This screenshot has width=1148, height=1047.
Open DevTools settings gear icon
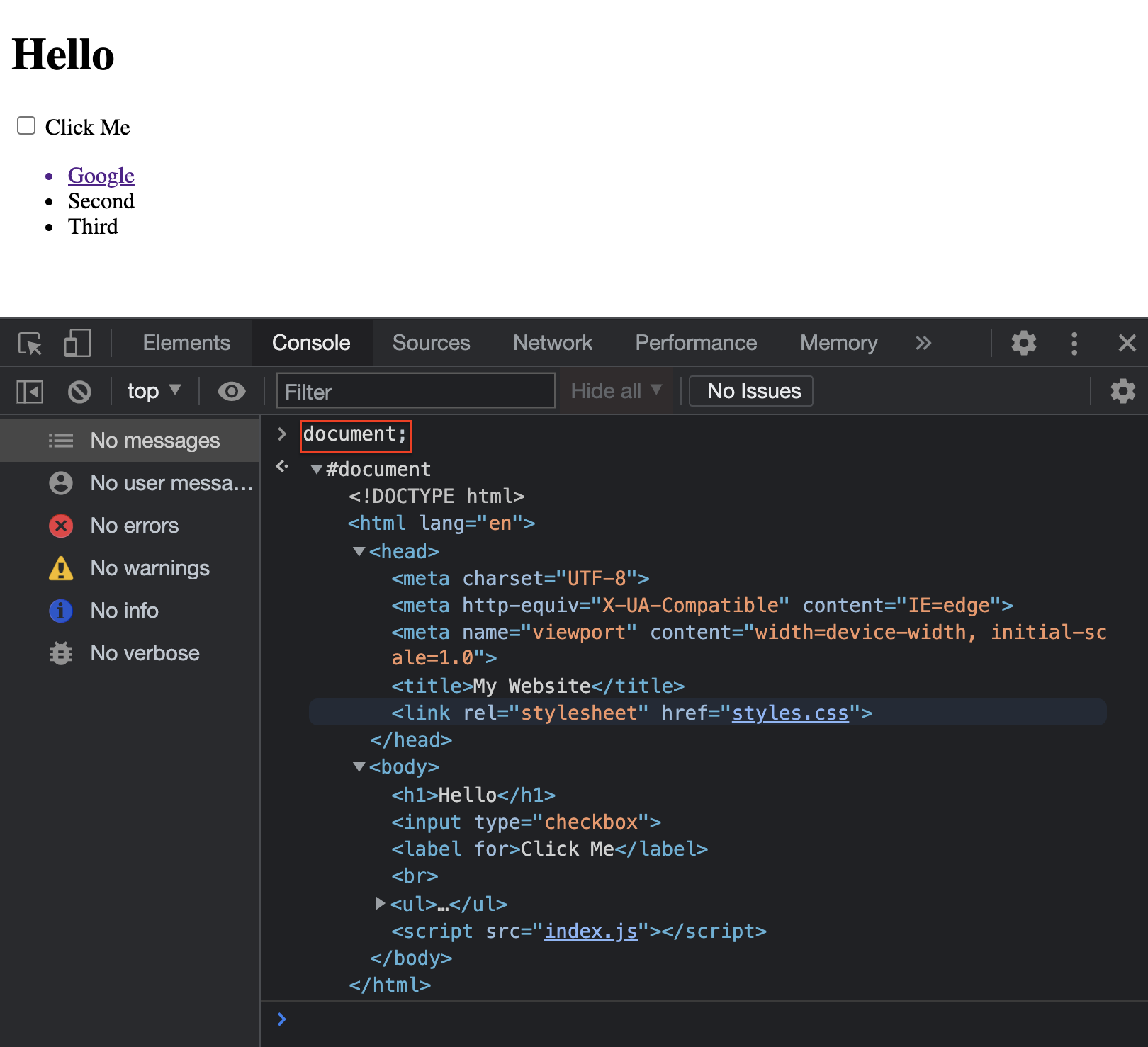[1023, 344]
